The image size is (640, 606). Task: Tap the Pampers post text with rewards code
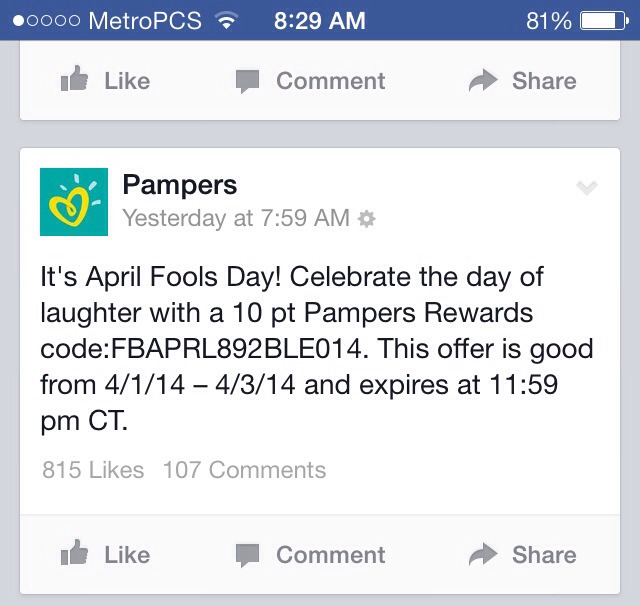(x=317, y=349)
